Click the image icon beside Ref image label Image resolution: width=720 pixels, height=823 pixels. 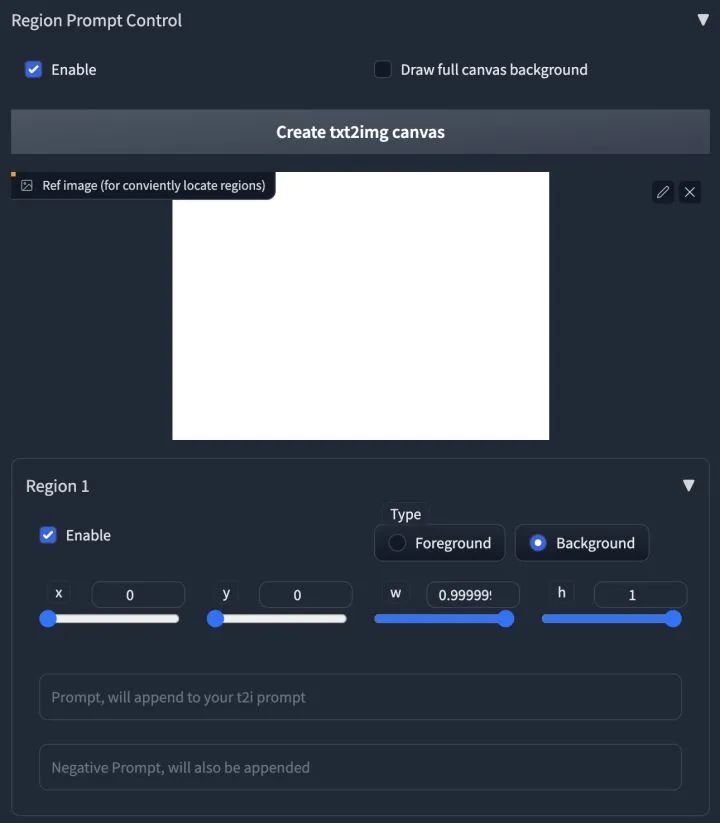[x=27, y=186]
